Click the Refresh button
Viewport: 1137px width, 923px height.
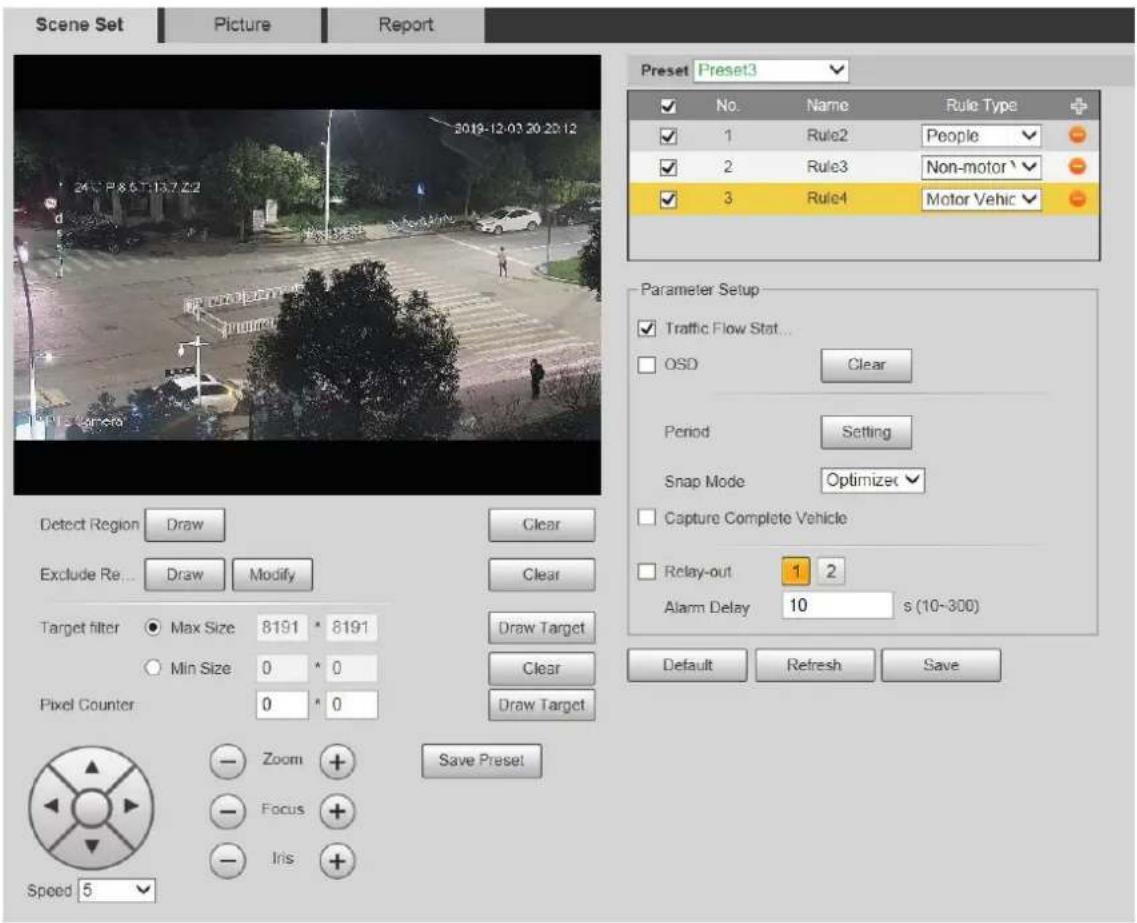click(814, 665)
